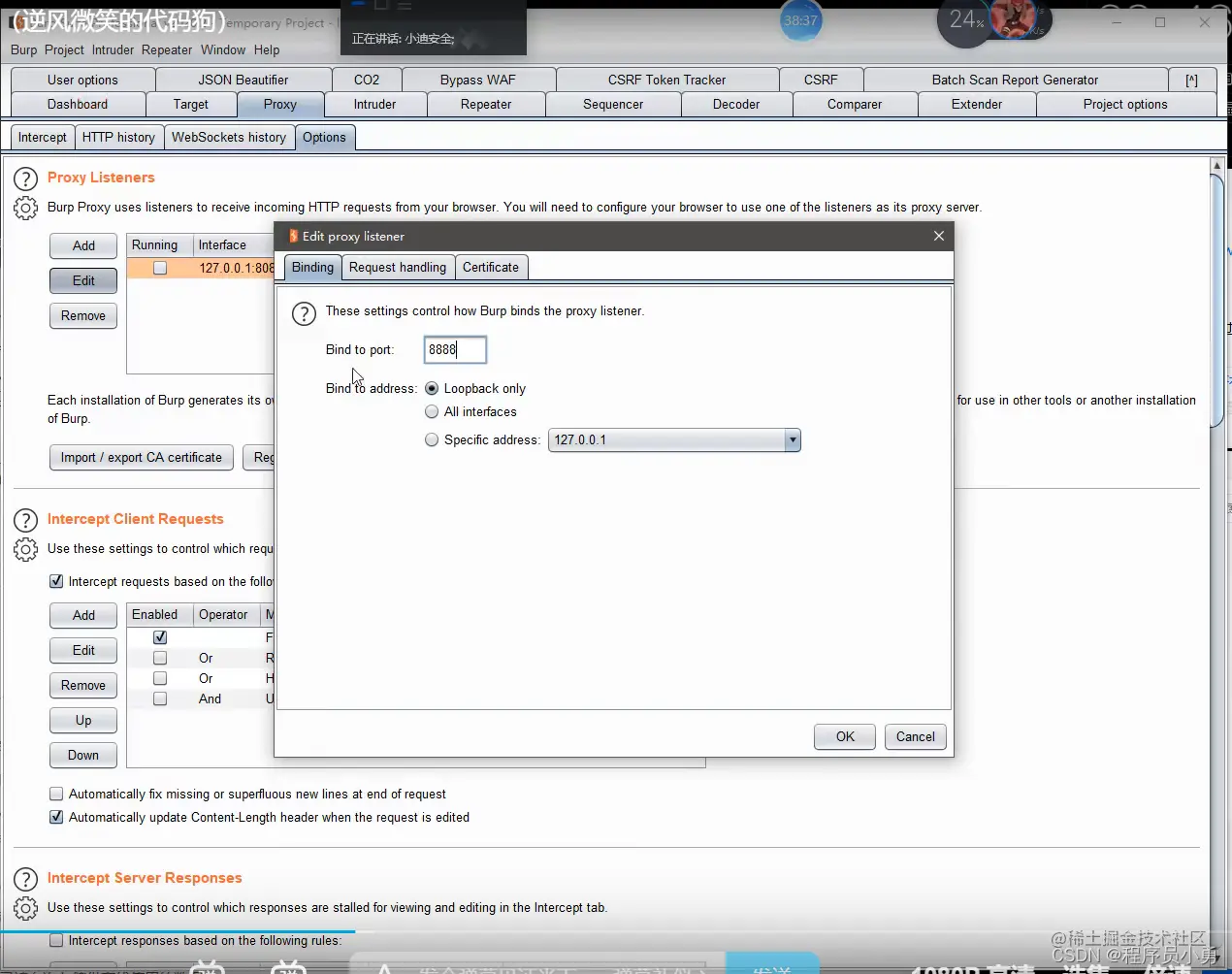Open the Intruder main tab
The height and width of the screenshot is (974, 1232).
(x=374, y=104)
